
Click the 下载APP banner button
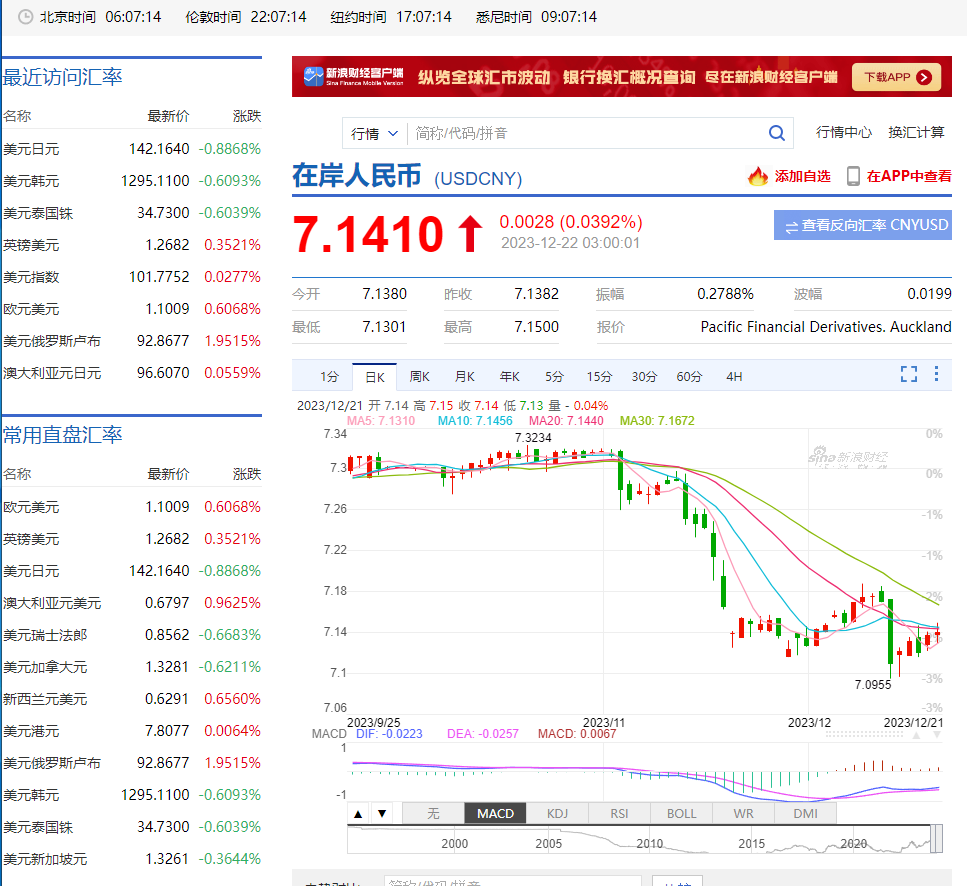coord(896,77)
